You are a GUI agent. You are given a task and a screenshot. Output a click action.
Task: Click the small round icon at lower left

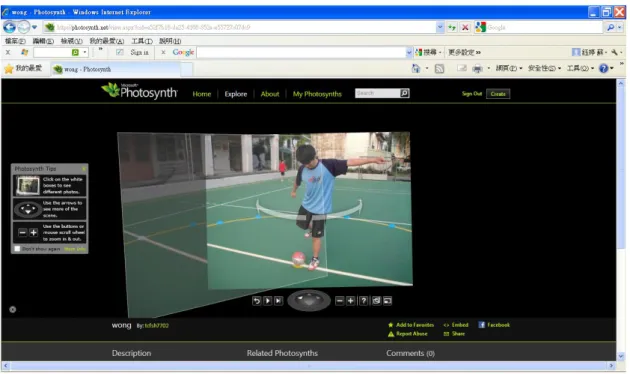[x=12, y=309]
